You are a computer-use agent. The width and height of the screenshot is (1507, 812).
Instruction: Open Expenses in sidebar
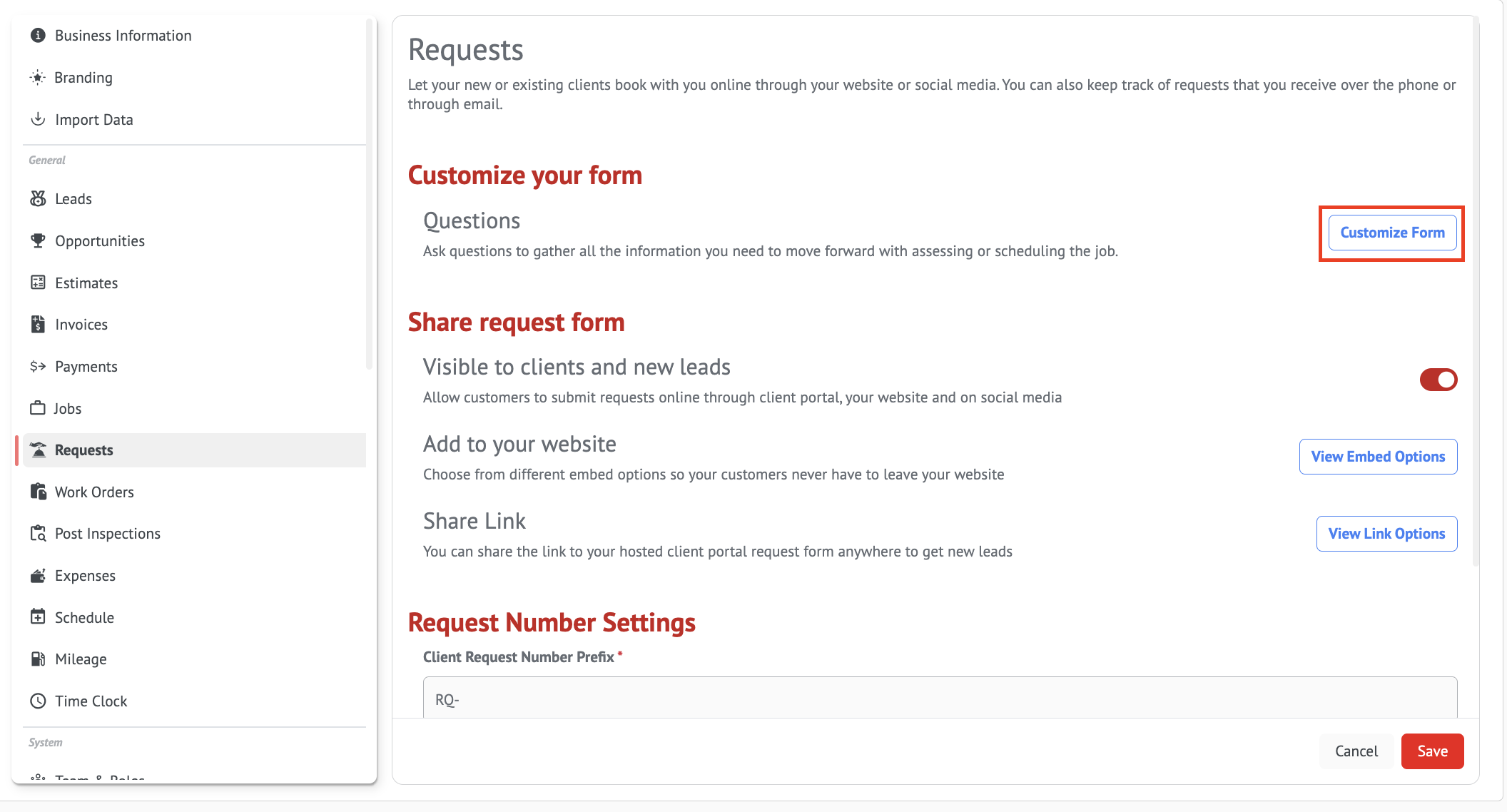[85, 576]
